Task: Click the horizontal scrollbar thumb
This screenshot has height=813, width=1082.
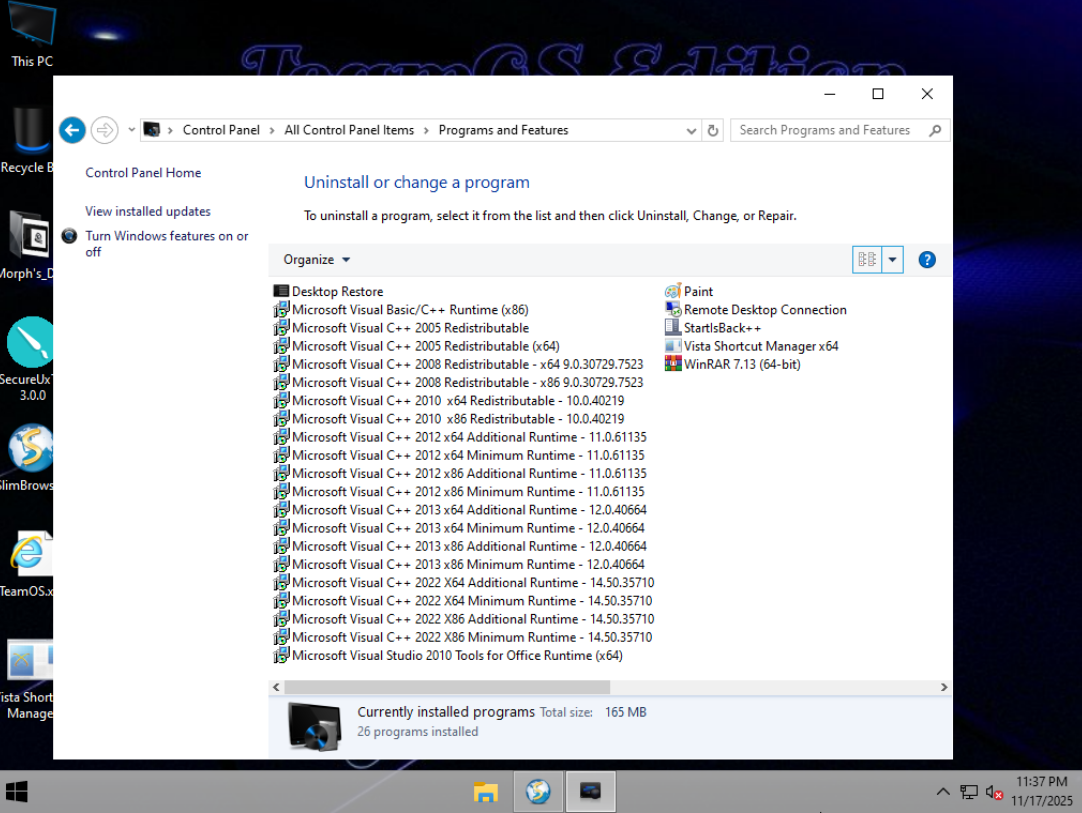Action: click(x=447, y=687)
